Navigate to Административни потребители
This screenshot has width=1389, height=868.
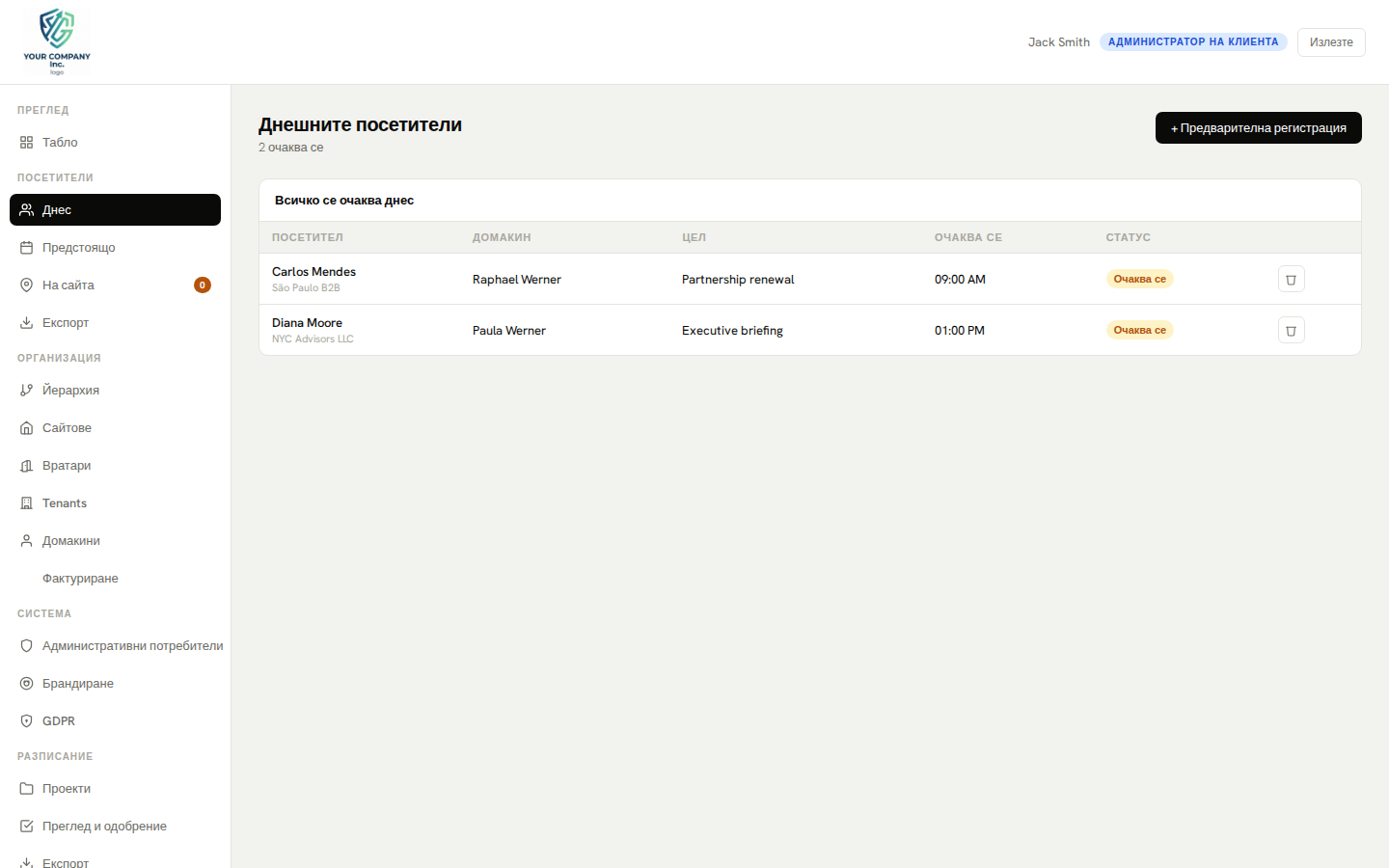coord(132,646)
